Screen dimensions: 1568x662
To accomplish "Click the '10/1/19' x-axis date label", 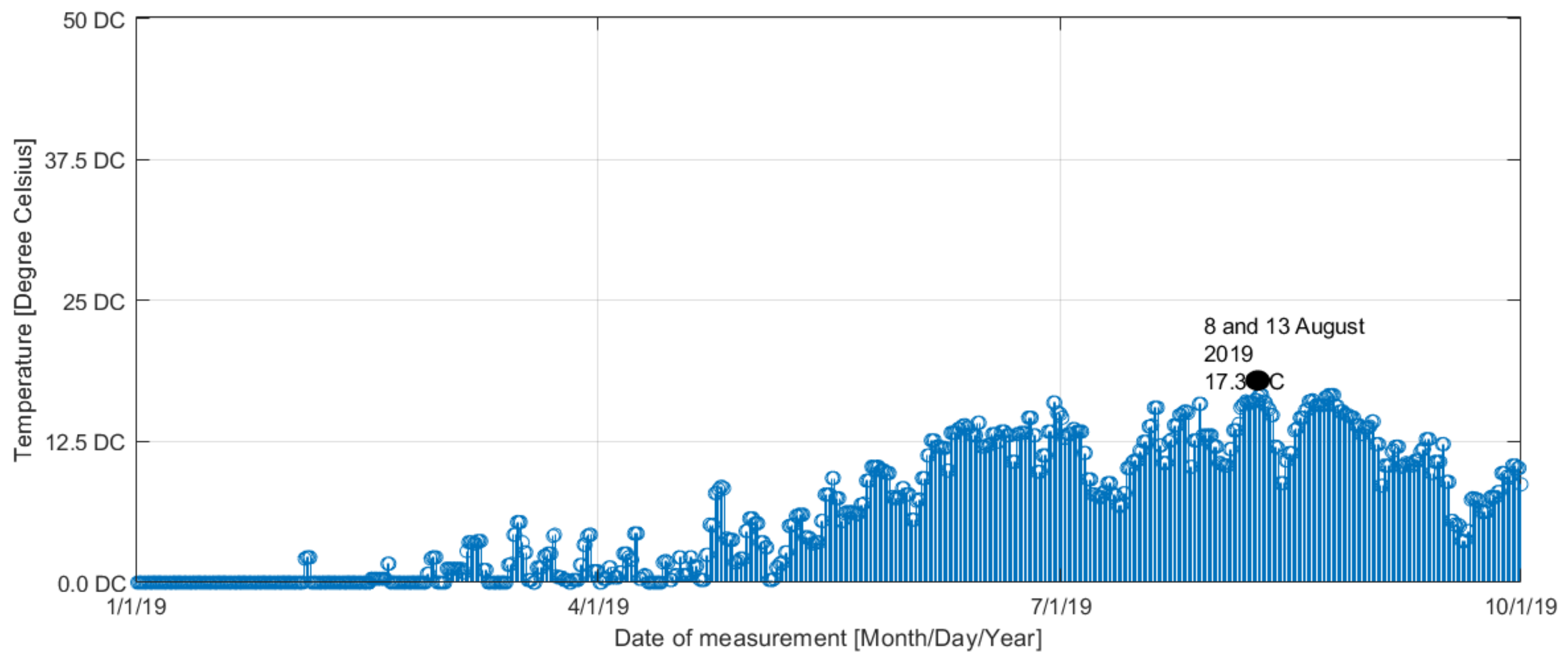I will click(1521, 607).
